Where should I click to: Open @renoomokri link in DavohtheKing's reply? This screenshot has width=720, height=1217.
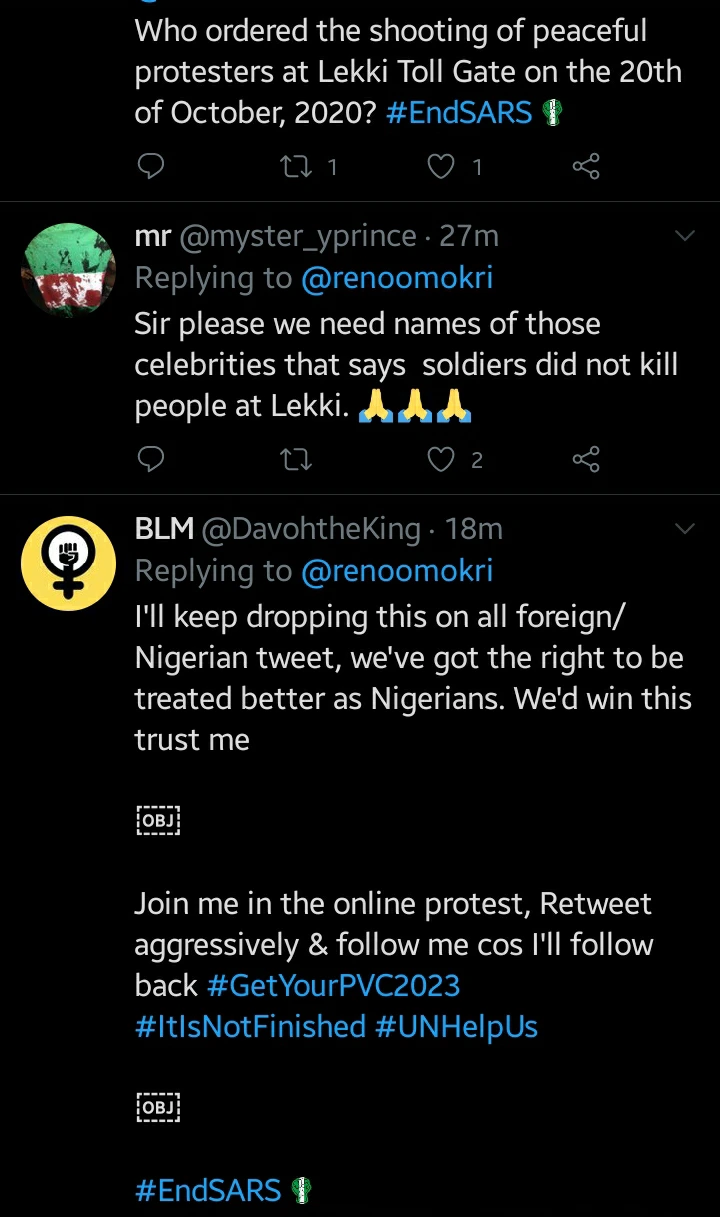(396, 571)
